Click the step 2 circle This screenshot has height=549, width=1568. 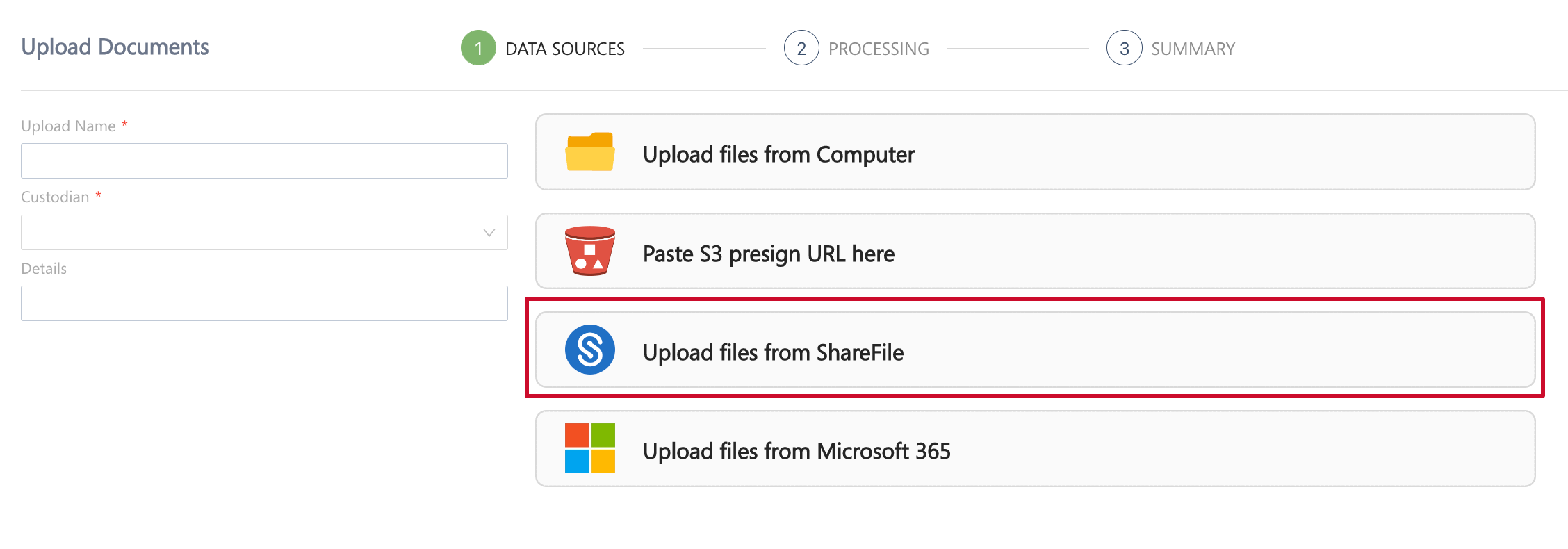point(801,48)
